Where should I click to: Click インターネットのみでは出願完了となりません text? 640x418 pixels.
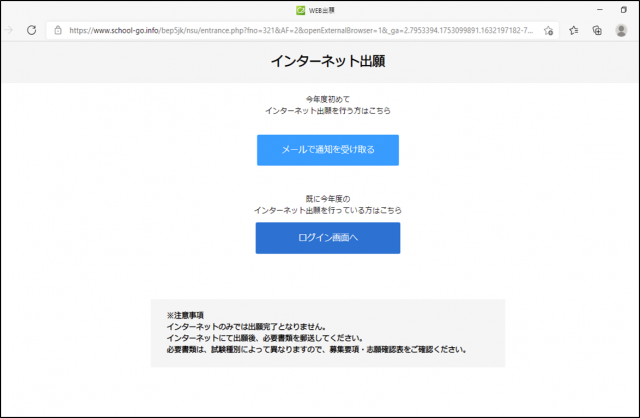[x=247, y=327]
